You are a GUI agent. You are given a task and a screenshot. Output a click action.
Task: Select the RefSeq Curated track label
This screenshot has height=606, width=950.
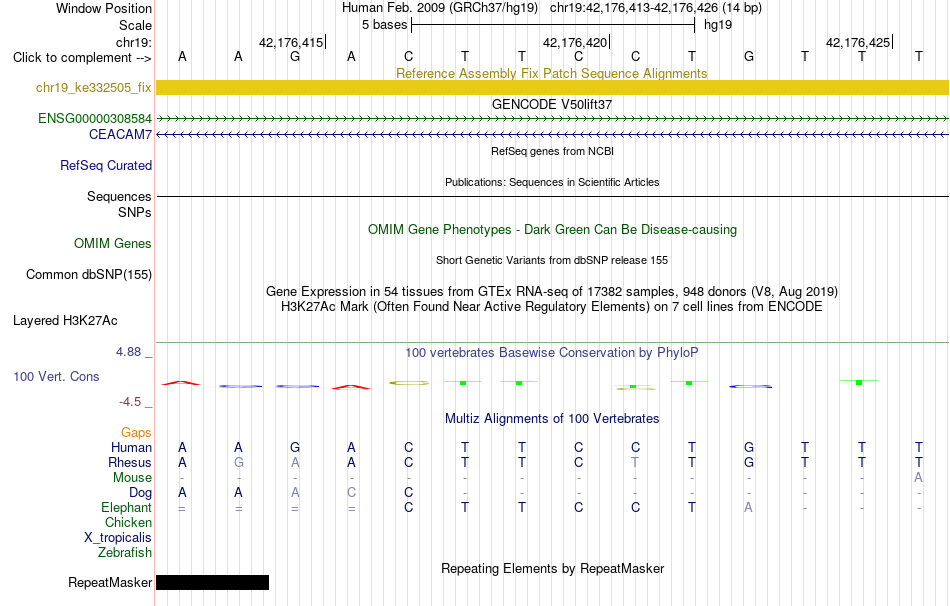tap(105, 165)
